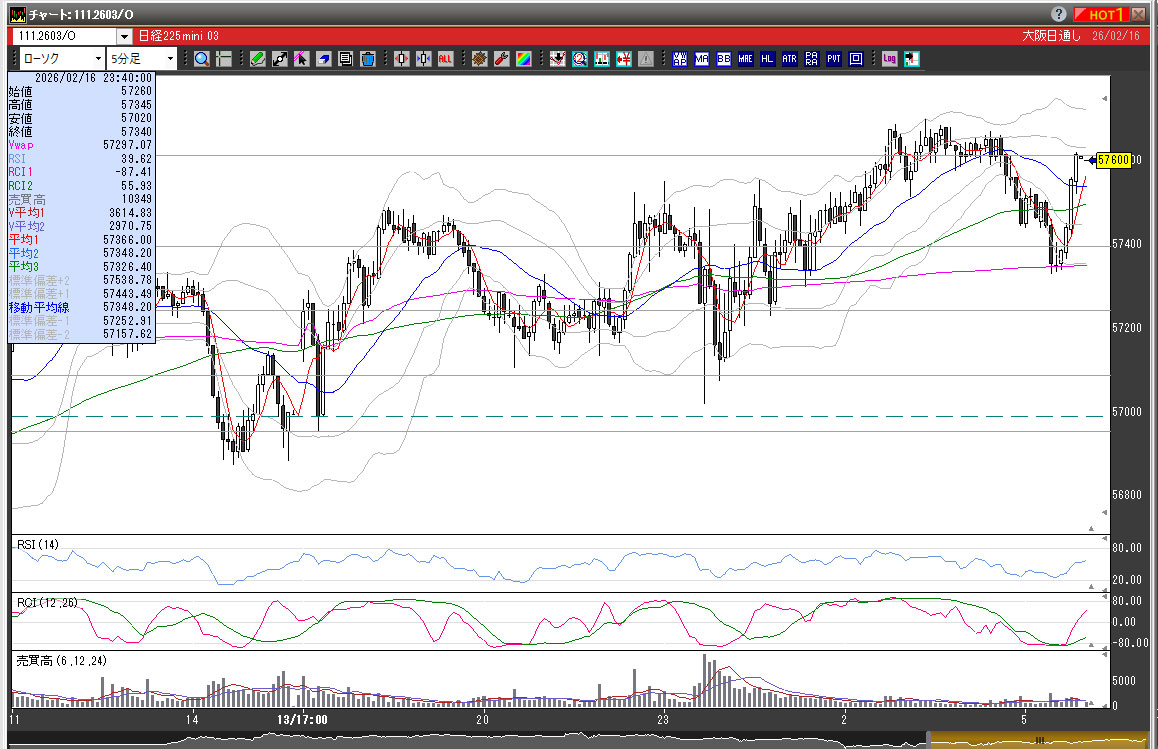This screenshot has width=1158, height=749.
Task: Activate the eraser tool in toolbar
Action: [x=323, y=59]
